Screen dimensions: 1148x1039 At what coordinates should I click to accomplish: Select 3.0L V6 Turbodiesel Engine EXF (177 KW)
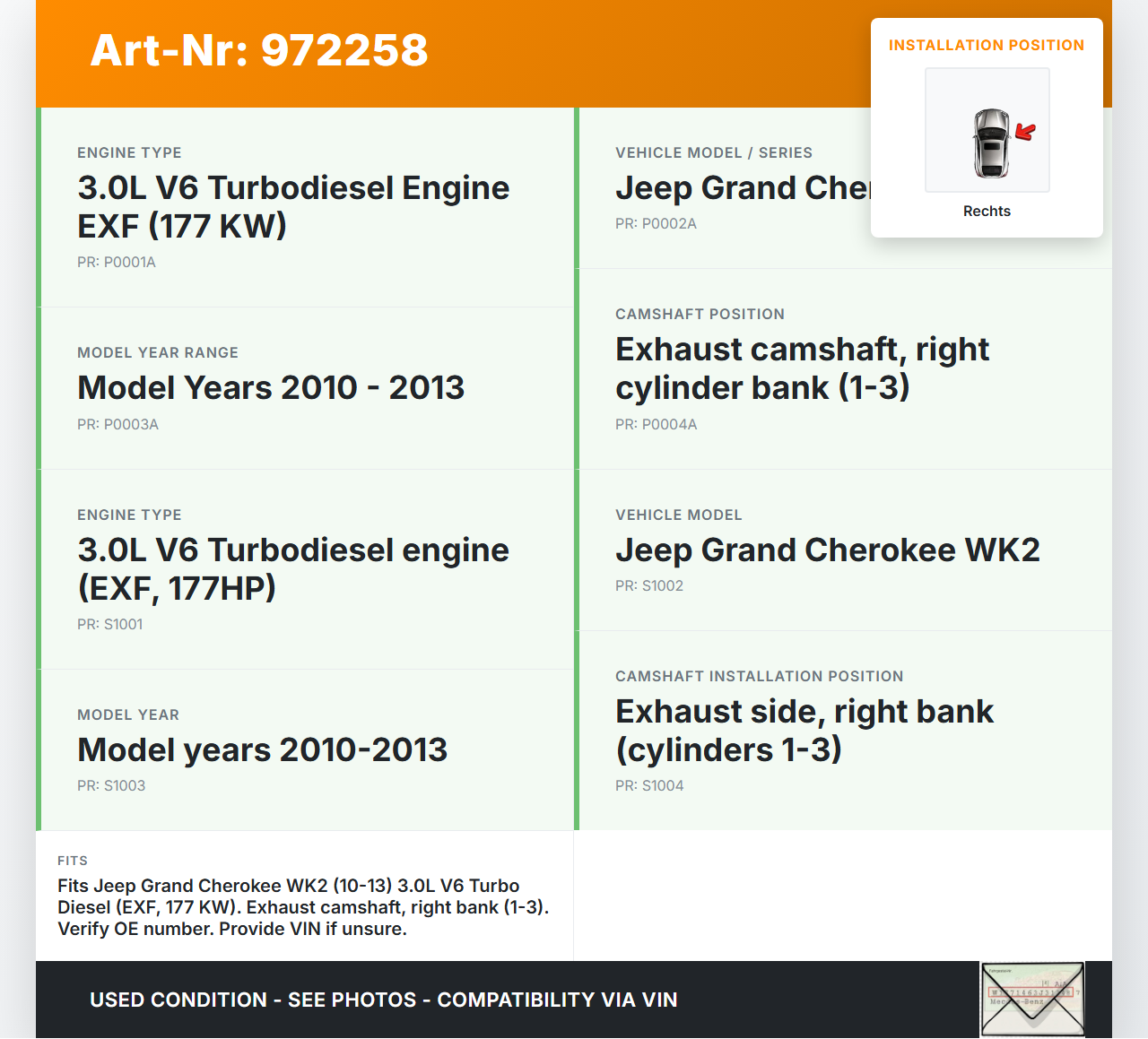[x=293, y=207]
